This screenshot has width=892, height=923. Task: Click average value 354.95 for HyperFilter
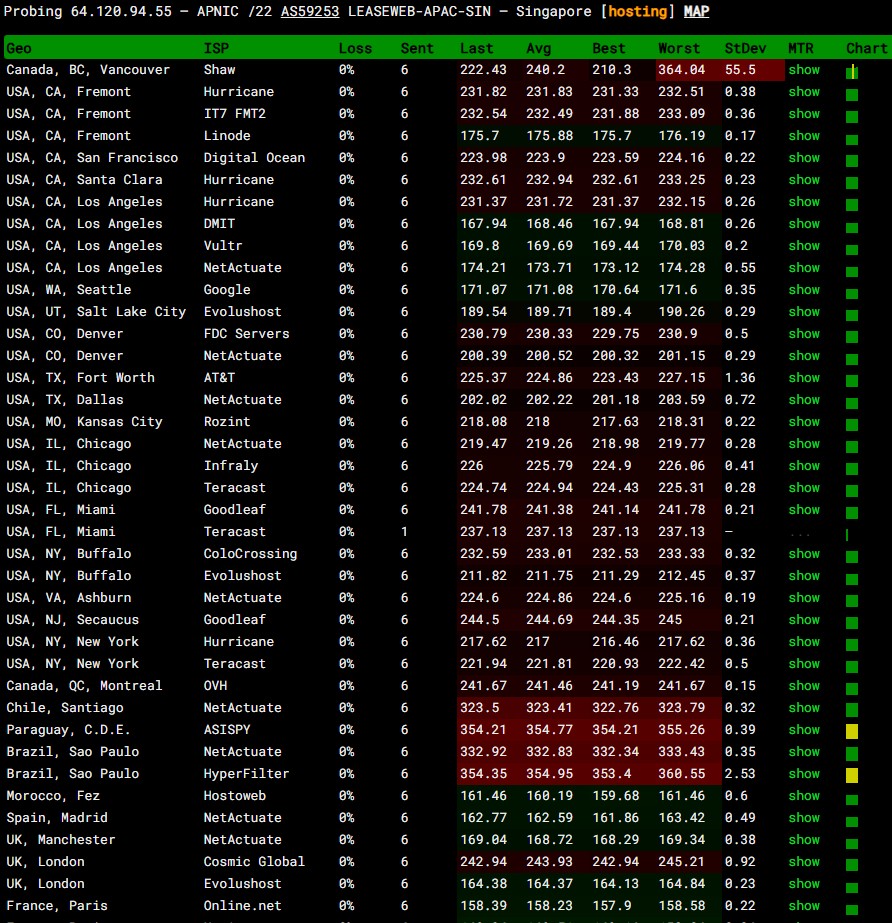[549, 773]
